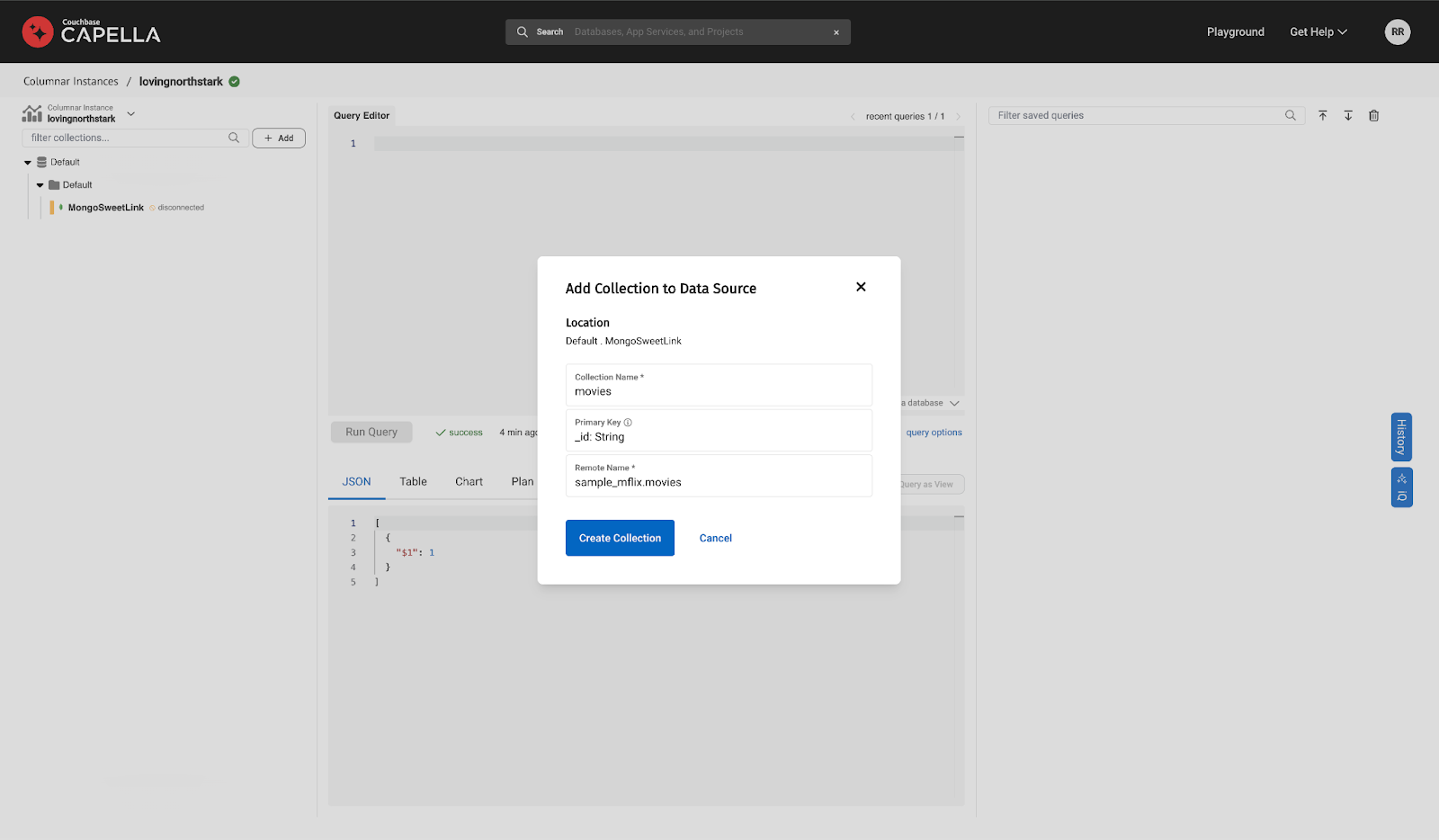1439x840 pixels.
Task: Collapse the top-level Default database node
Action: tap(28, 163)
